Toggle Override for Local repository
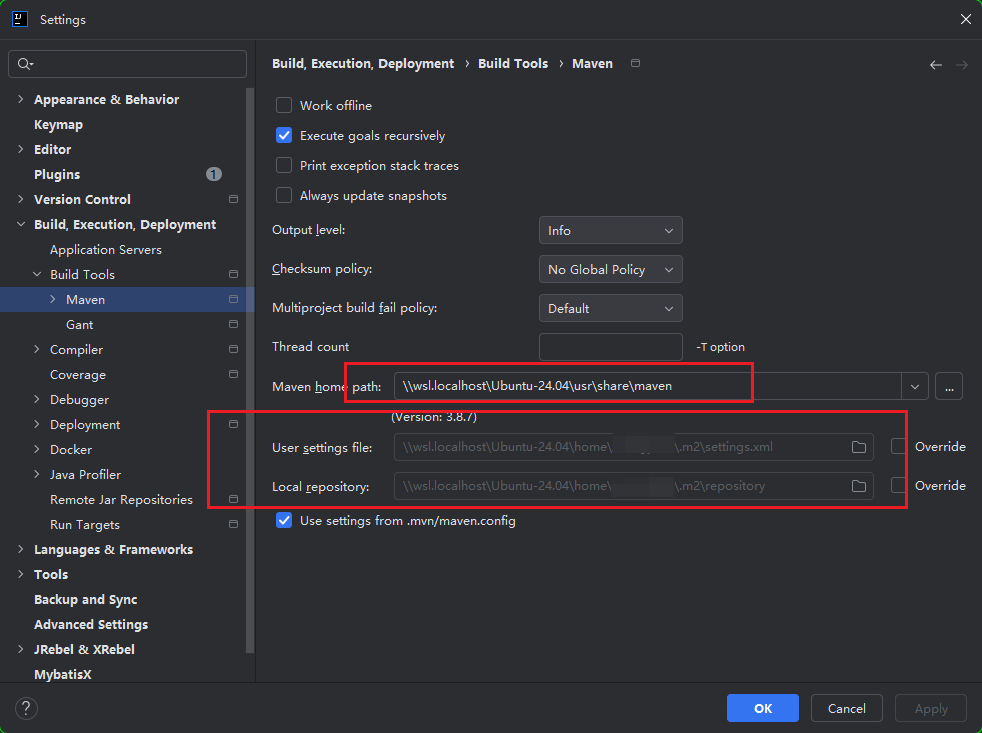Viewport: 982px width, 733px height. pyautogui.click(x=899, y=486)
